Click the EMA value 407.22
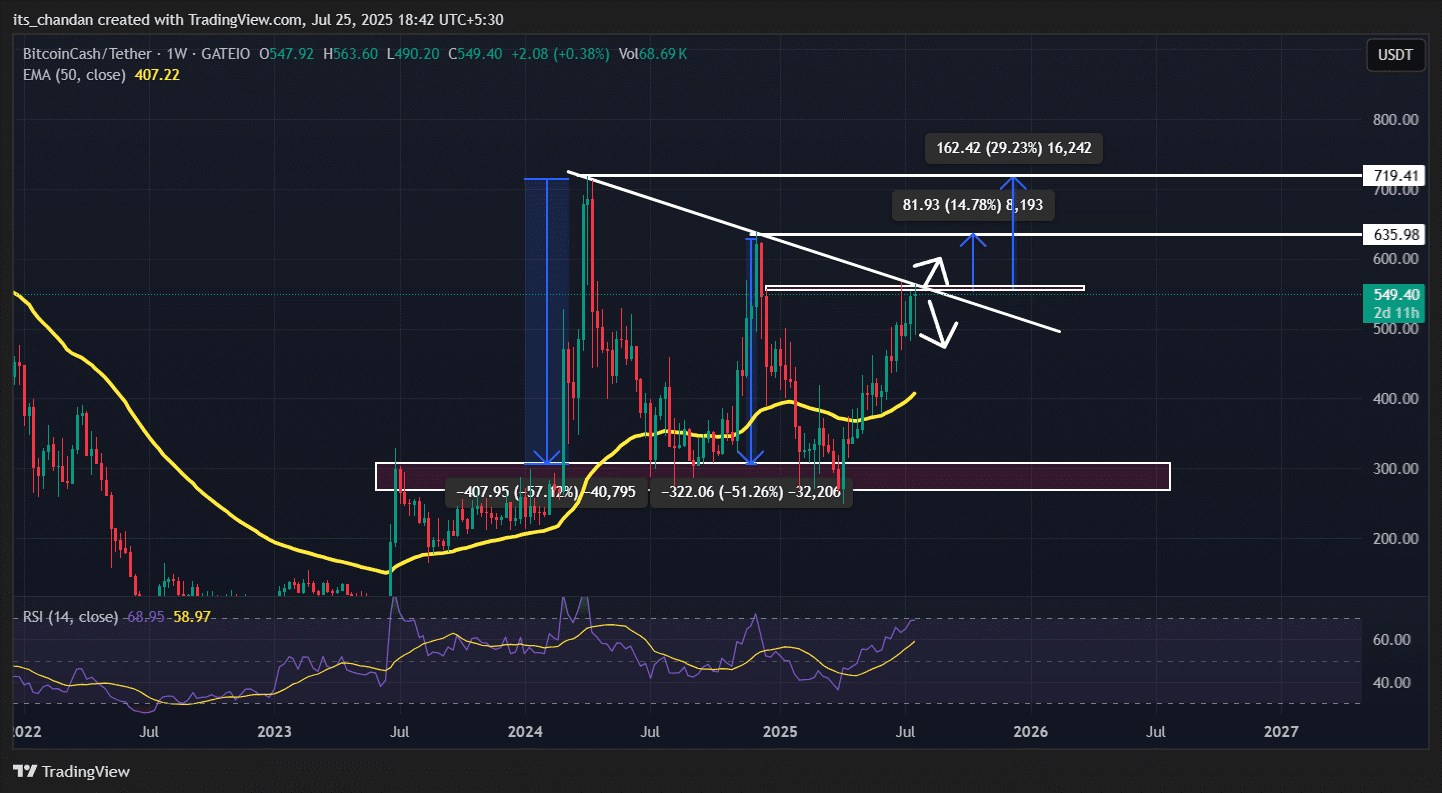 (x=156, y=75)
